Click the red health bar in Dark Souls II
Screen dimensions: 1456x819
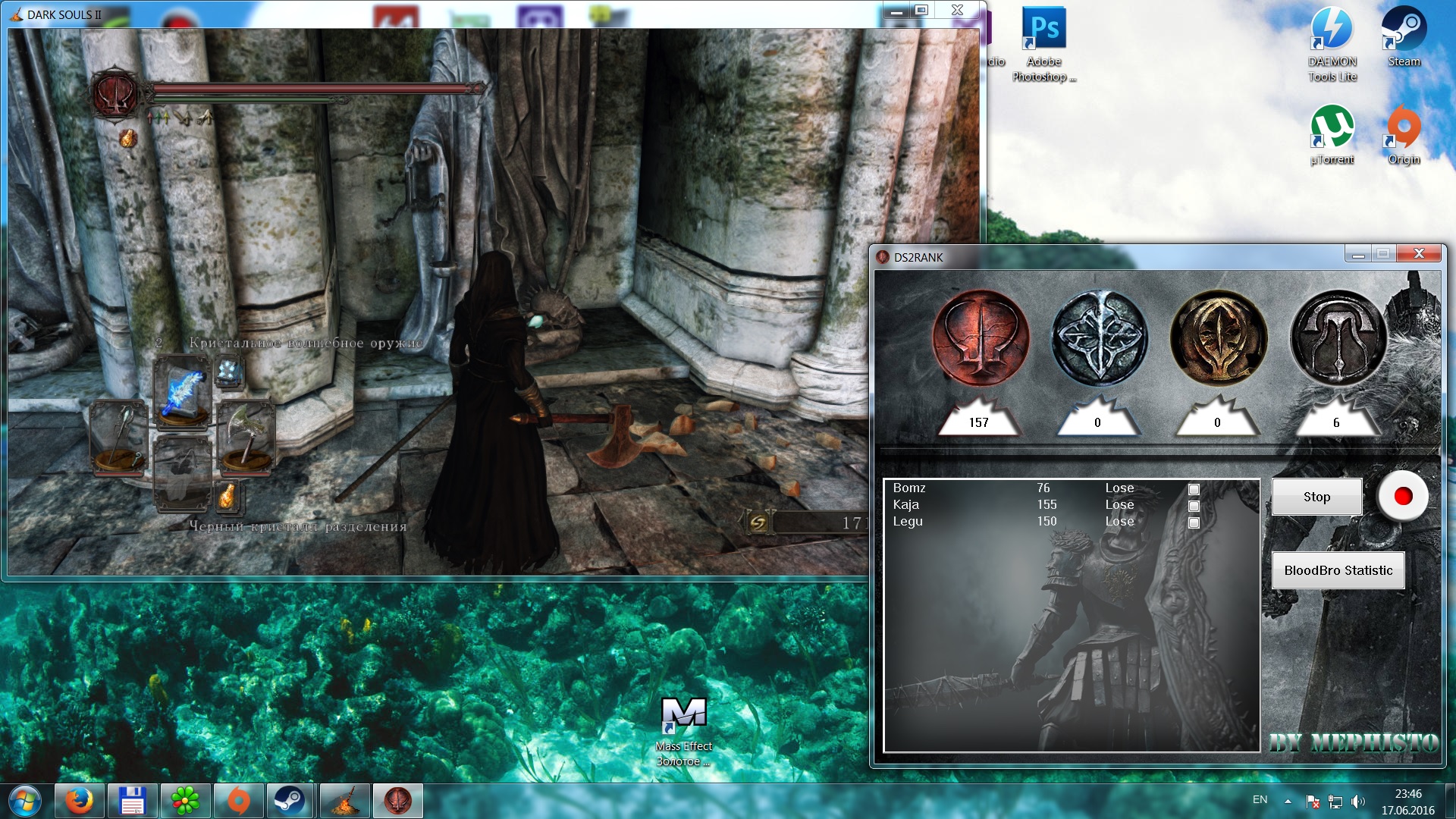(x=315, y=89)
